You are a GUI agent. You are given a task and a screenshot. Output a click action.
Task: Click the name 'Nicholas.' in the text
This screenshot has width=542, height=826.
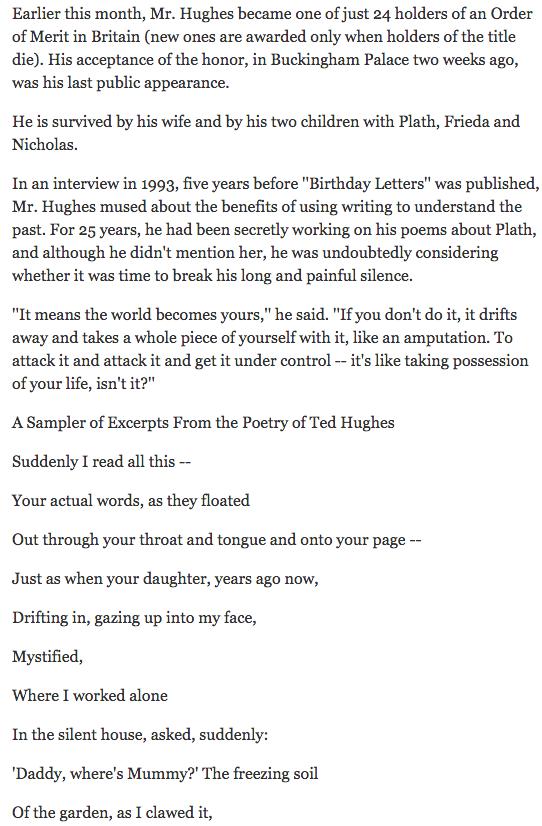click(x=45, y=144)
